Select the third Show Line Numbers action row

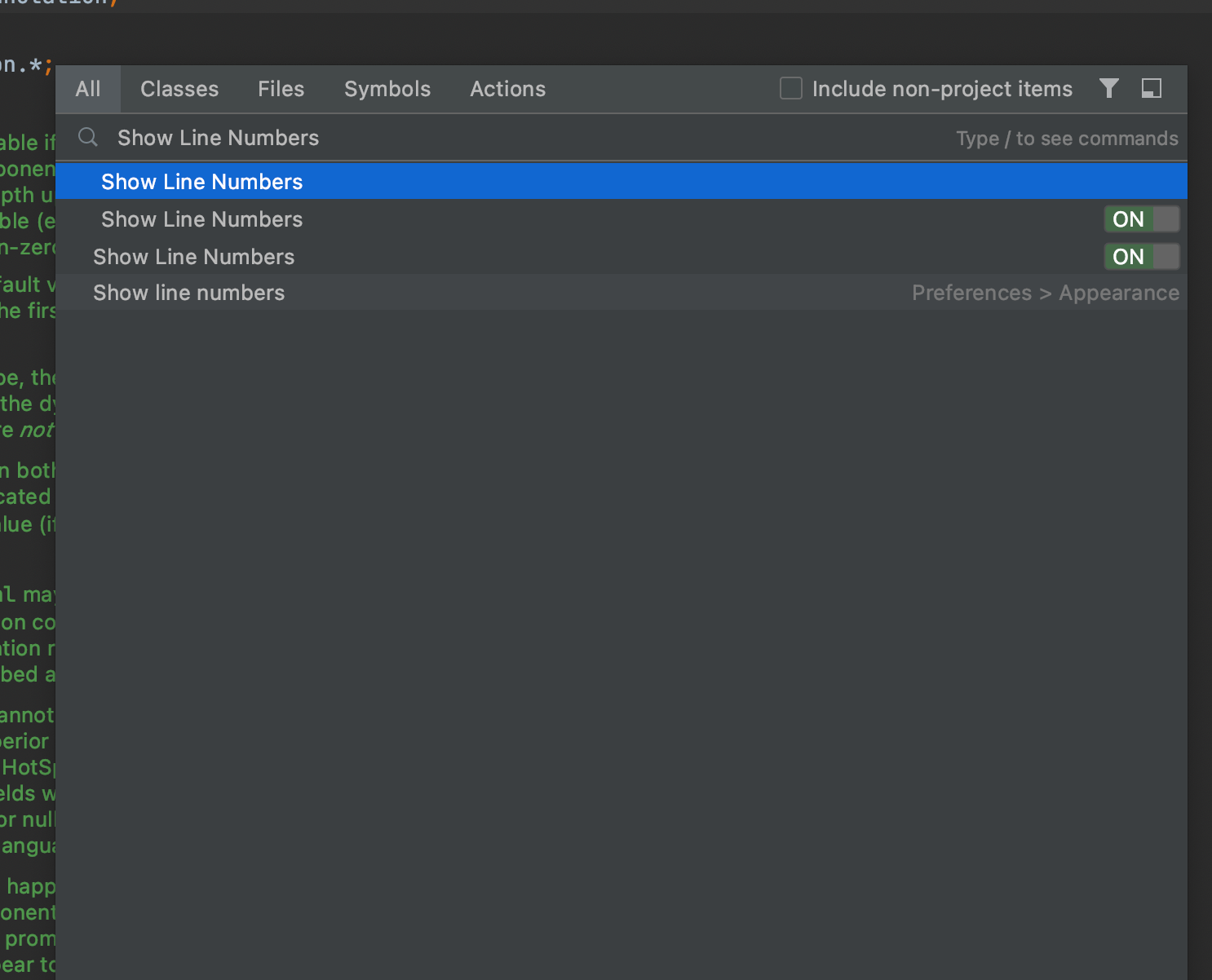[x=193, y=257]
